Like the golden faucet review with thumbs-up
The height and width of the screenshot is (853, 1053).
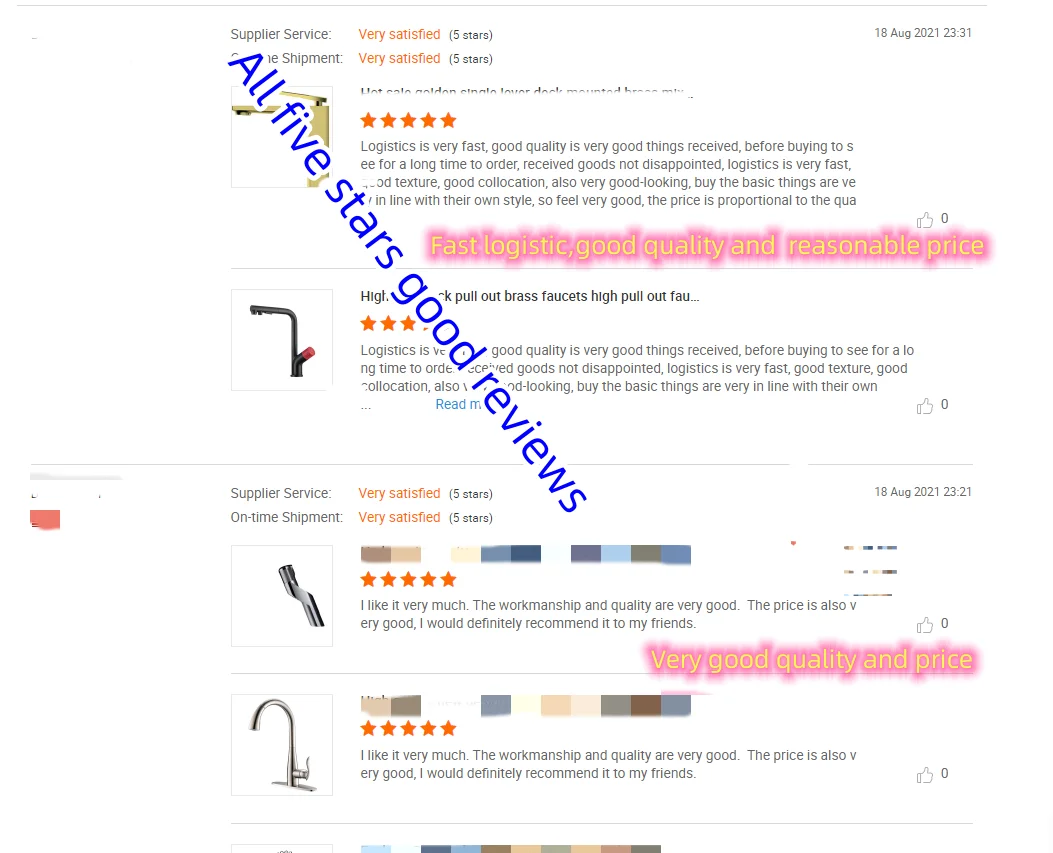point(925,220)
